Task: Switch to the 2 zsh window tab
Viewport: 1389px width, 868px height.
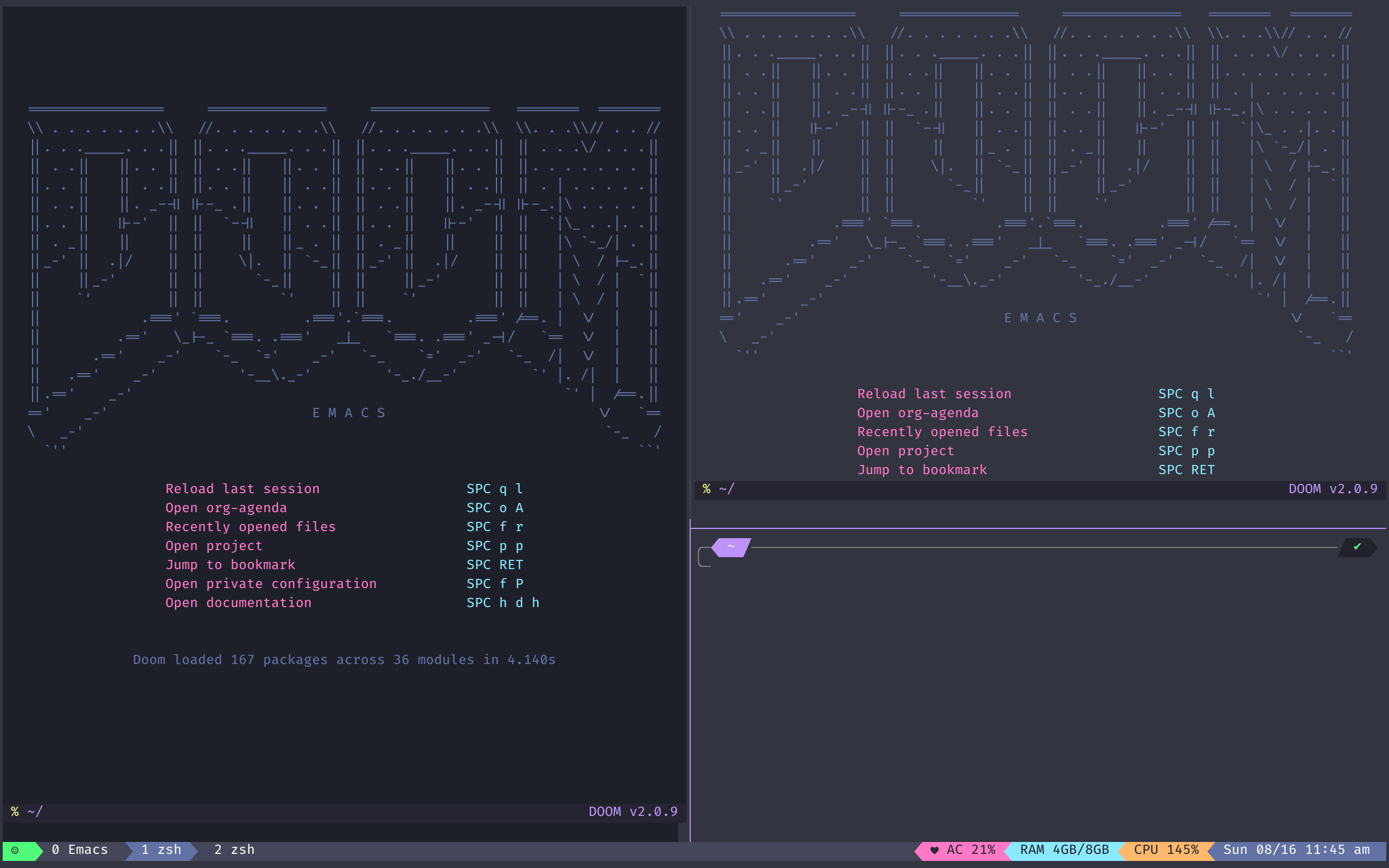Action: [234, 850]
